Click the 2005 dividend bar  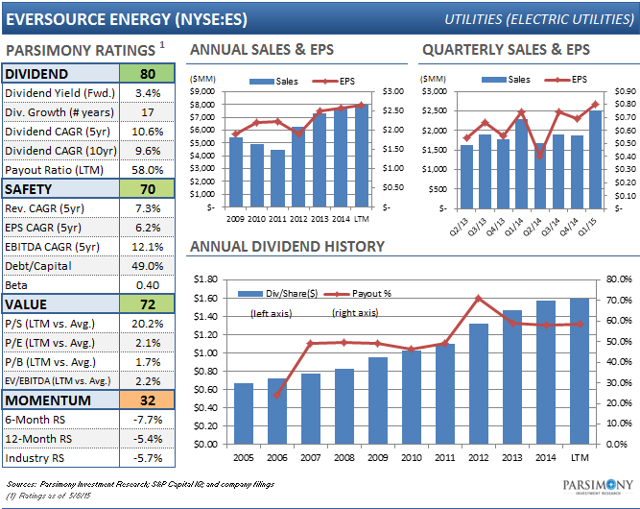coord(243,413)
